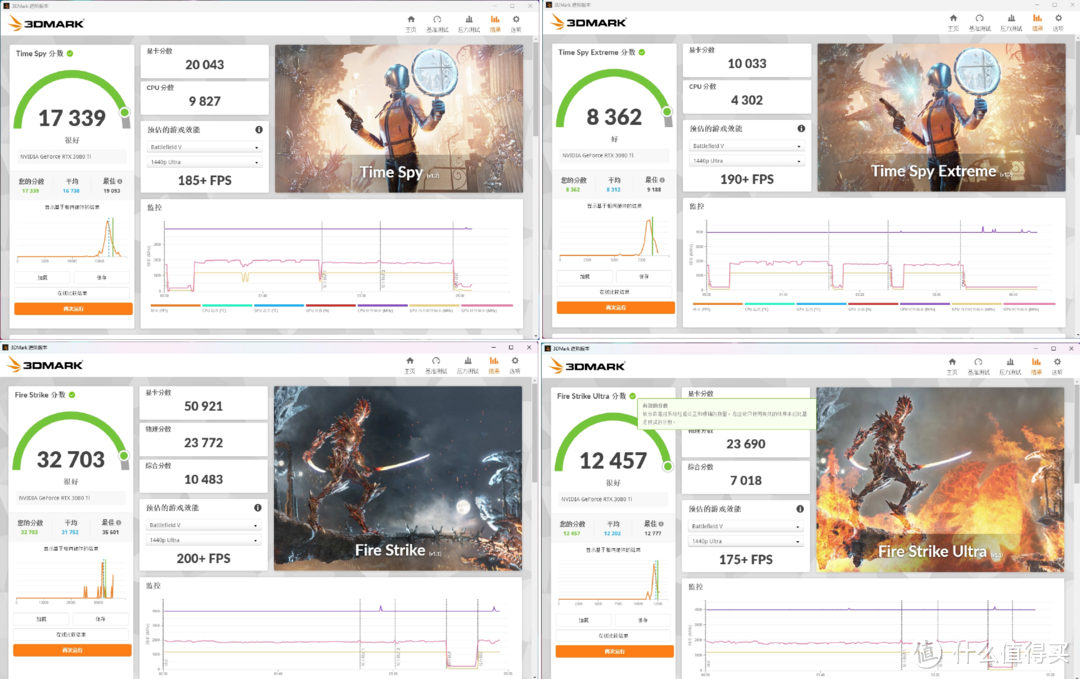Click the rerun button in Fire Strike Ultra window

(x=615, y=651)
